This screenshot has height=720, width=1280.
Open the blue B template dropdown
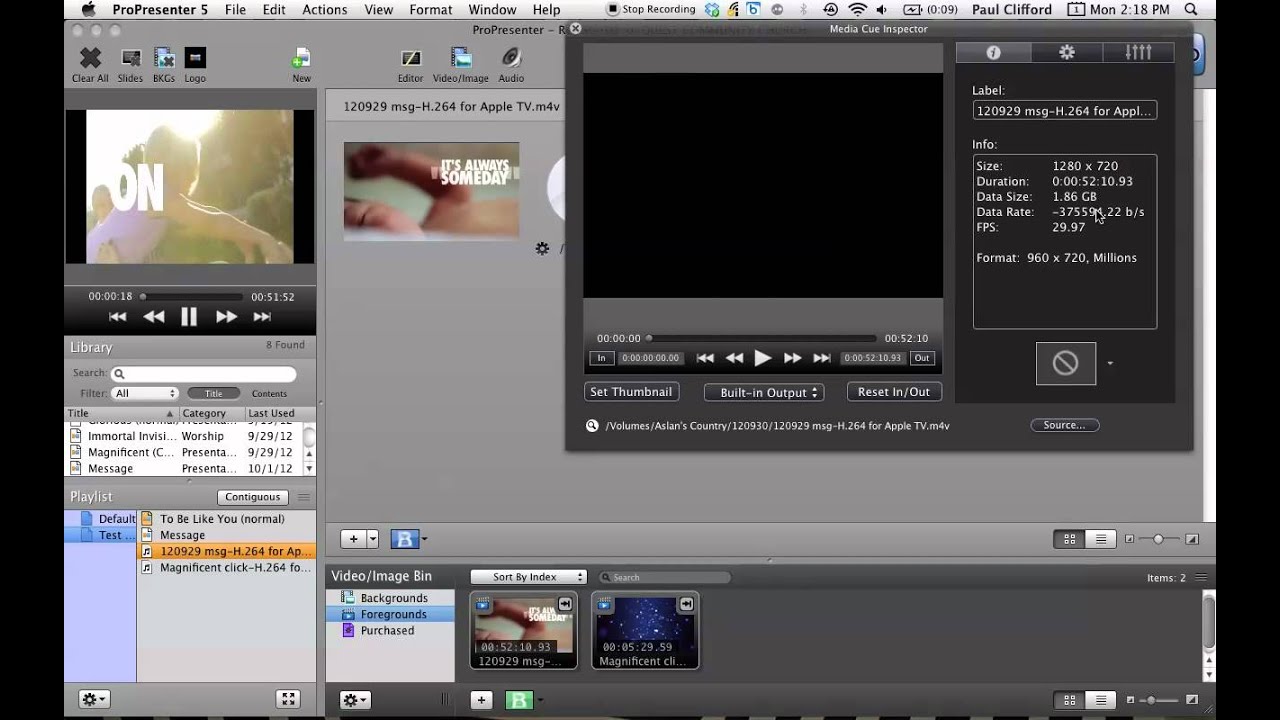408,539
